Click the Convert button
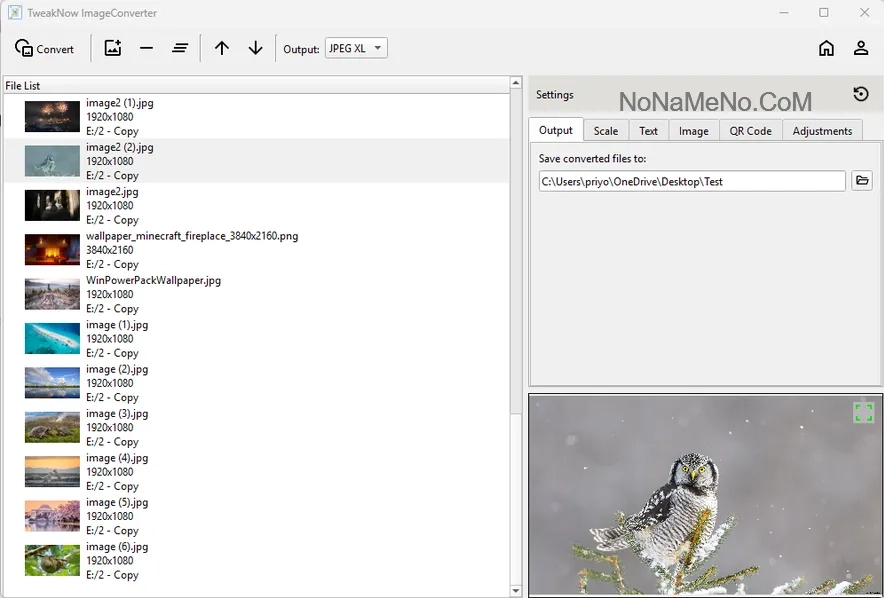The height and width of the screenshot is (598, 884). [x=45, y=49]
